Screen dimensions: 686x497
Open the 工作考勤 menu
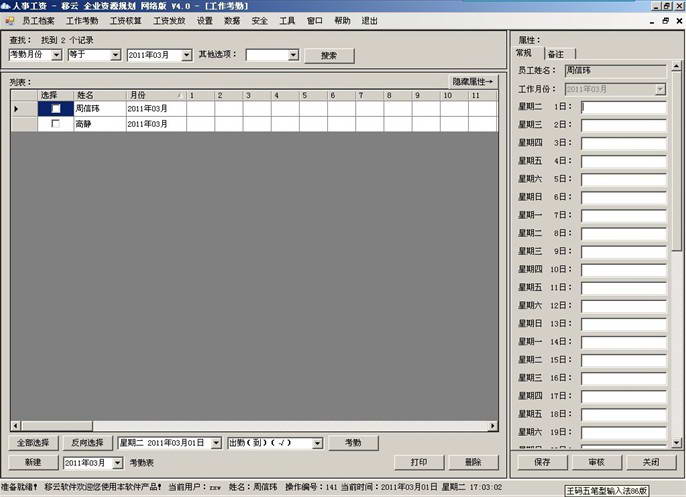pos(82,21)
